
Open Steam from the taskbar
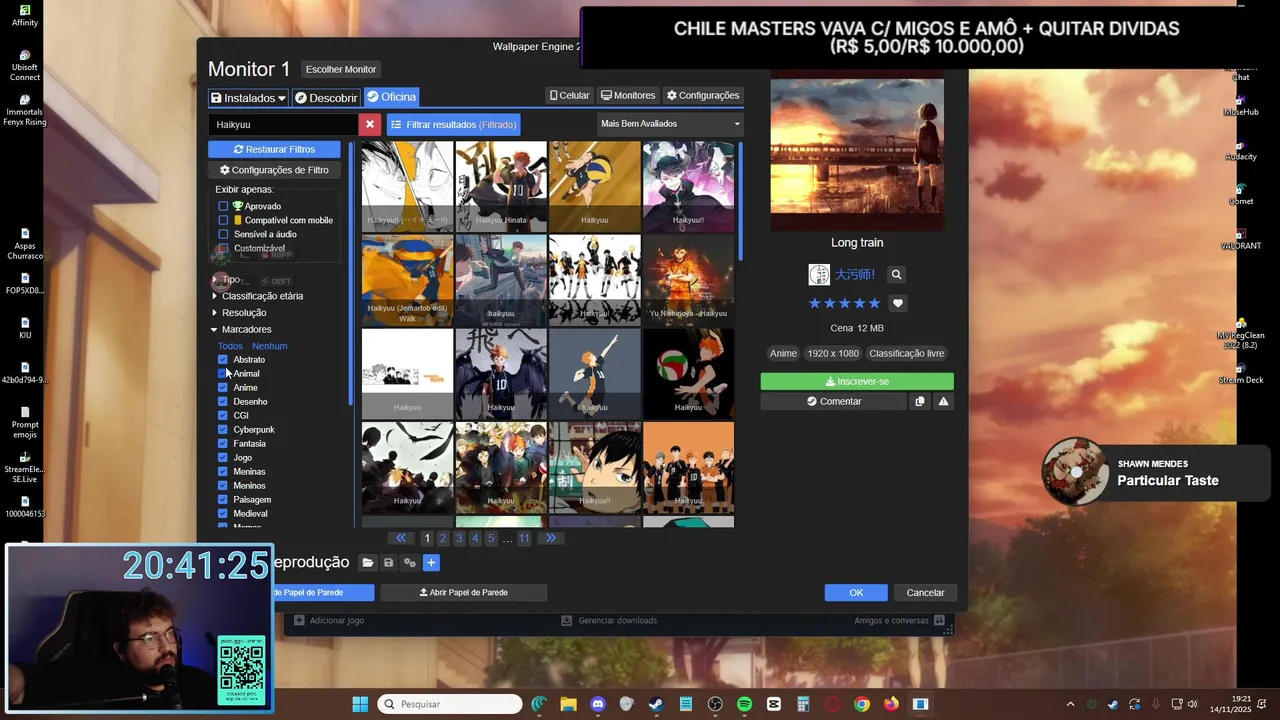pos(656,704)
